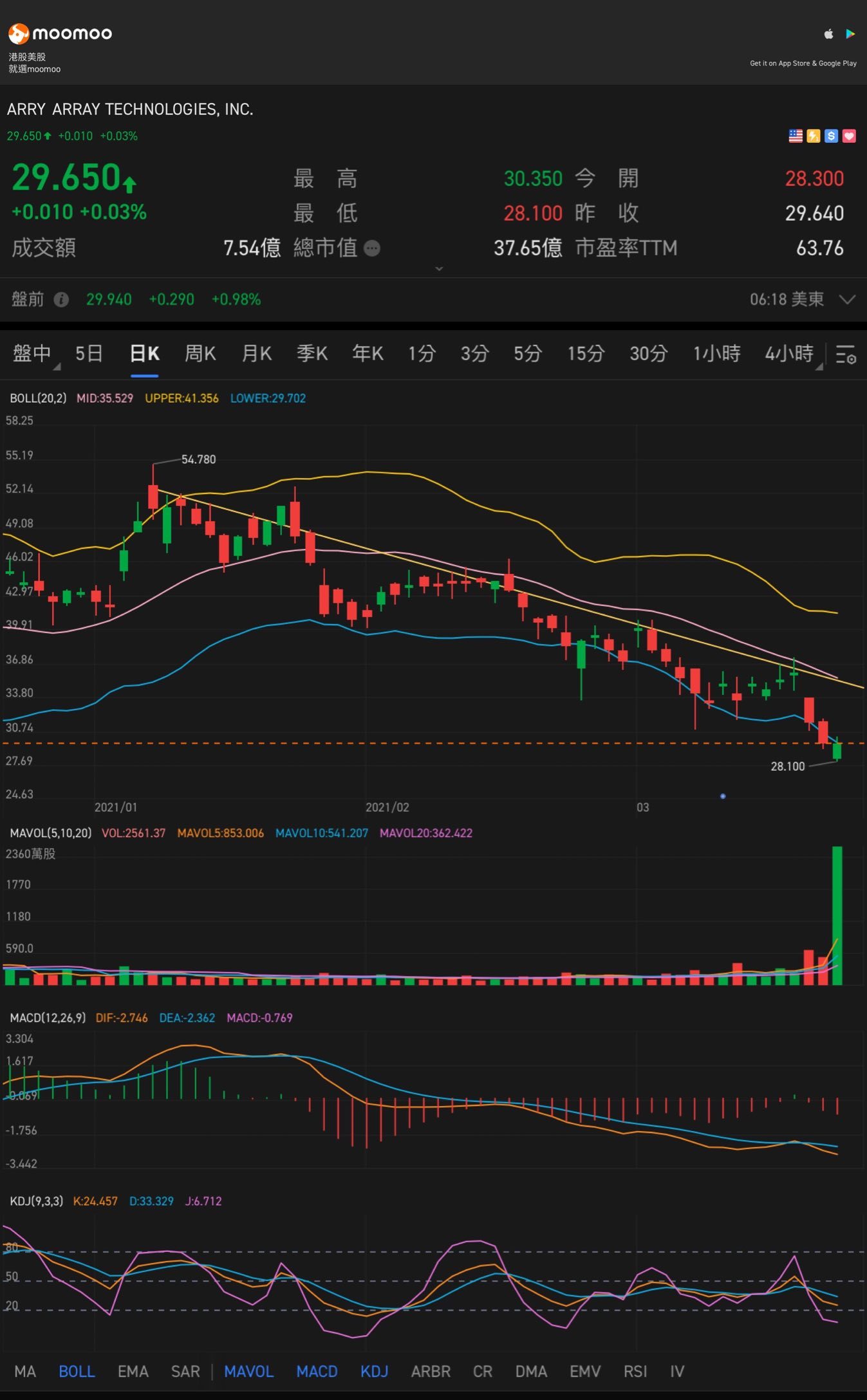Screen dimensions: 867x1400
Task: Click the US flag market icon
Action: coord(796,136)
